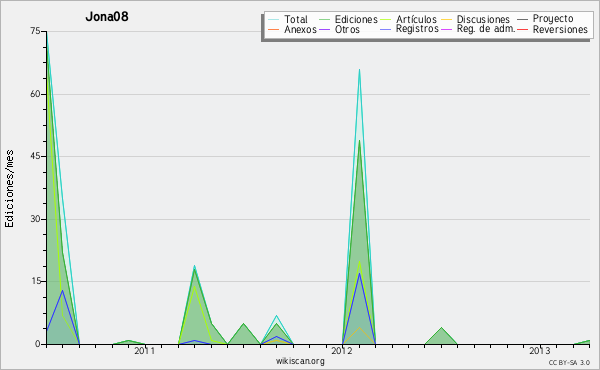Select the Otros legend entry
600x370 pixels.
tap(339, 29)
